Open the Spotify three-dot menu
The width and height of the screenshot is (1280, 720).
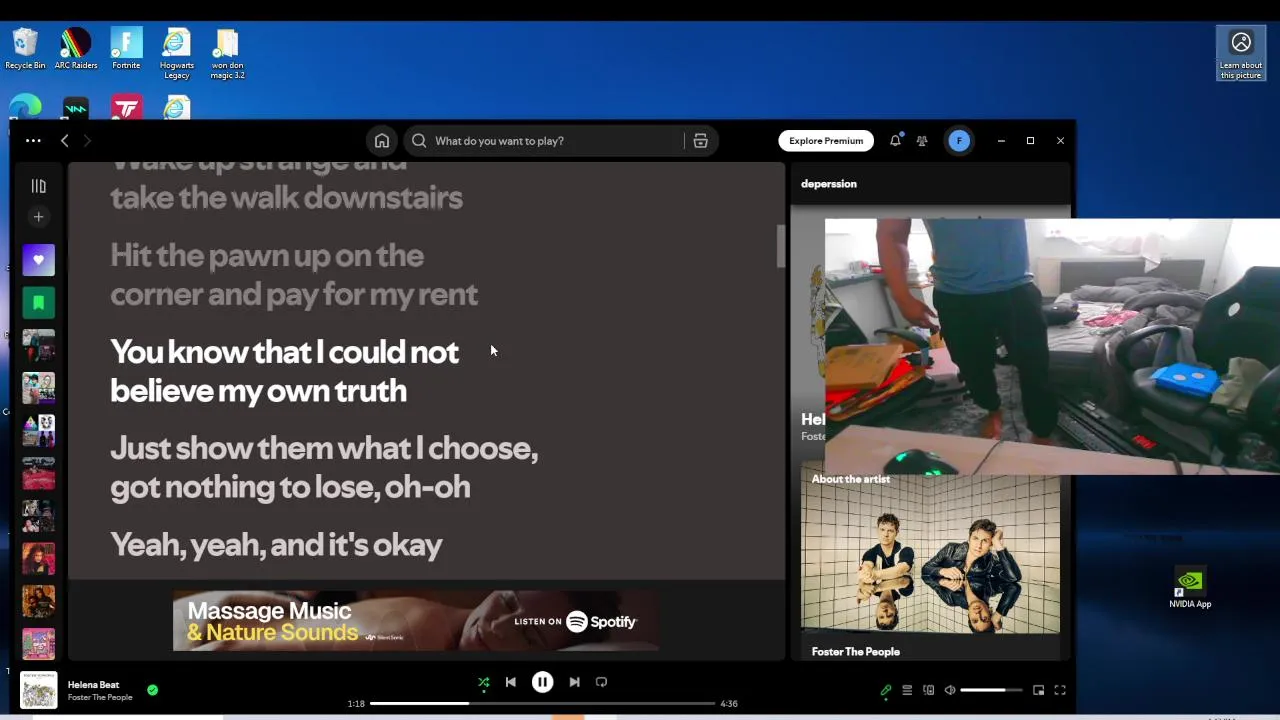(x=33, y=141)
